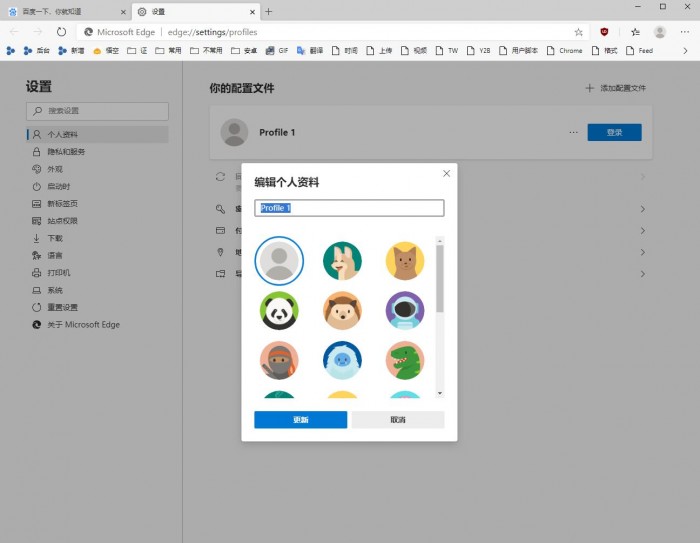Expand the row with the location pin icon

642,252
